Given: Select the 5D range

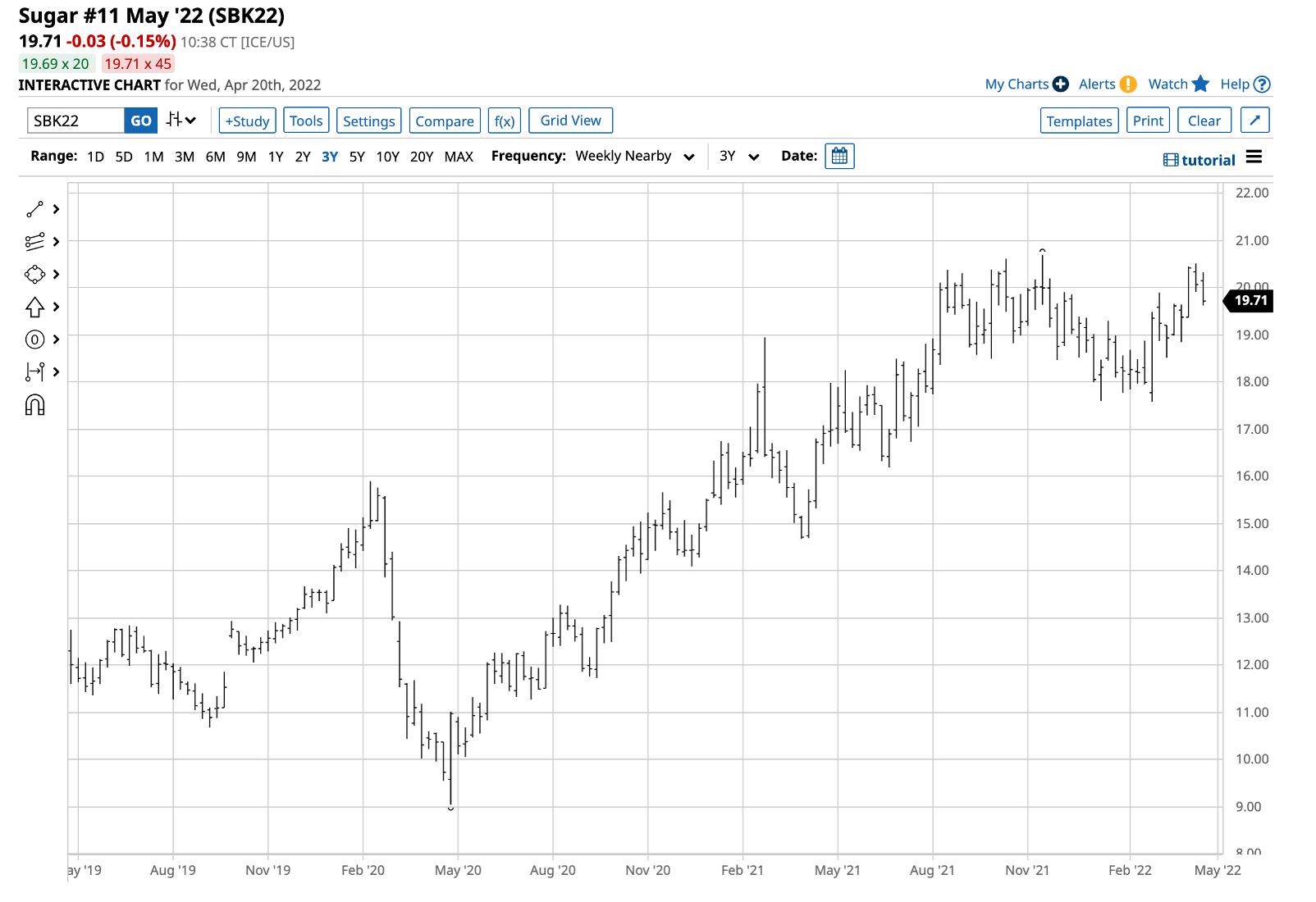Looking at the screenshot, I should (x=124, y=156).
